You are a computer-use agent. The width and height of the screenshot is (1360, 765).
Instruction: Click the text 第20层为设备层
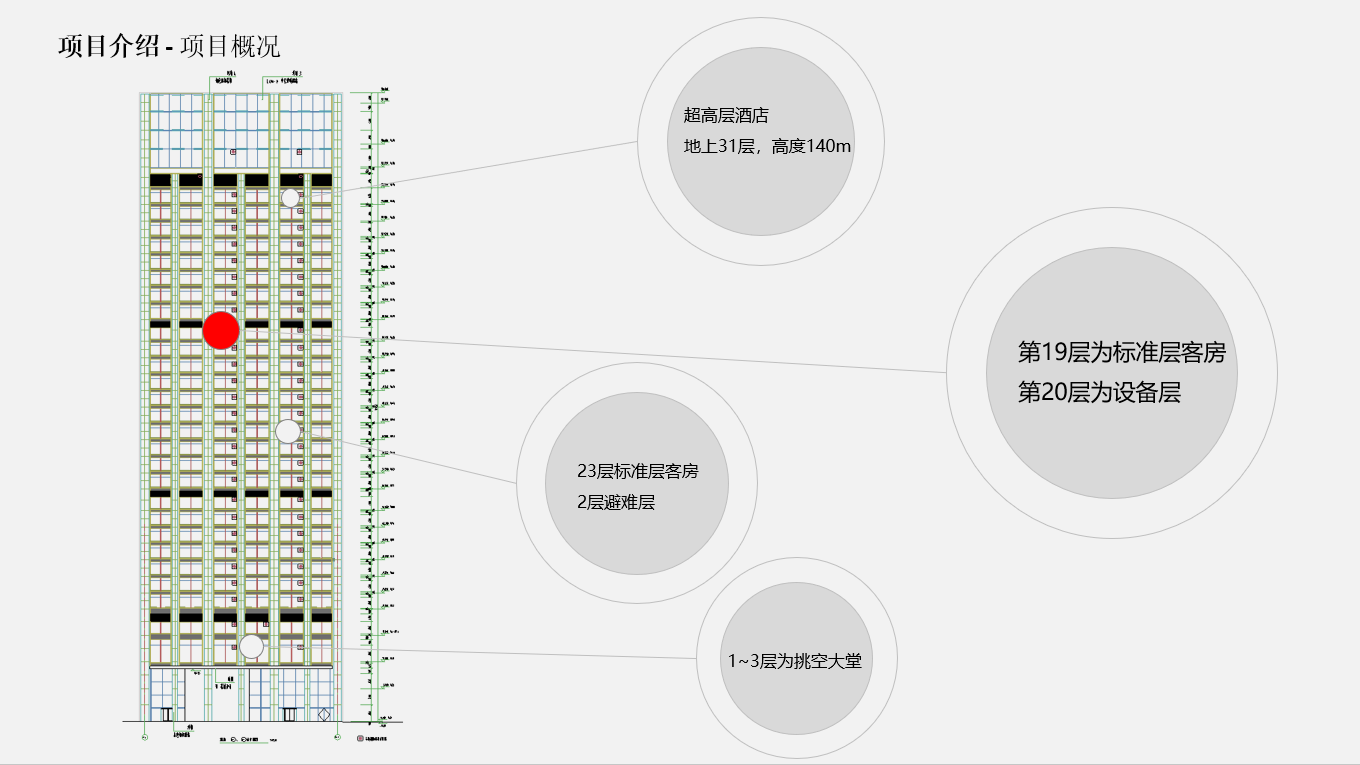tap(1100, 393)
